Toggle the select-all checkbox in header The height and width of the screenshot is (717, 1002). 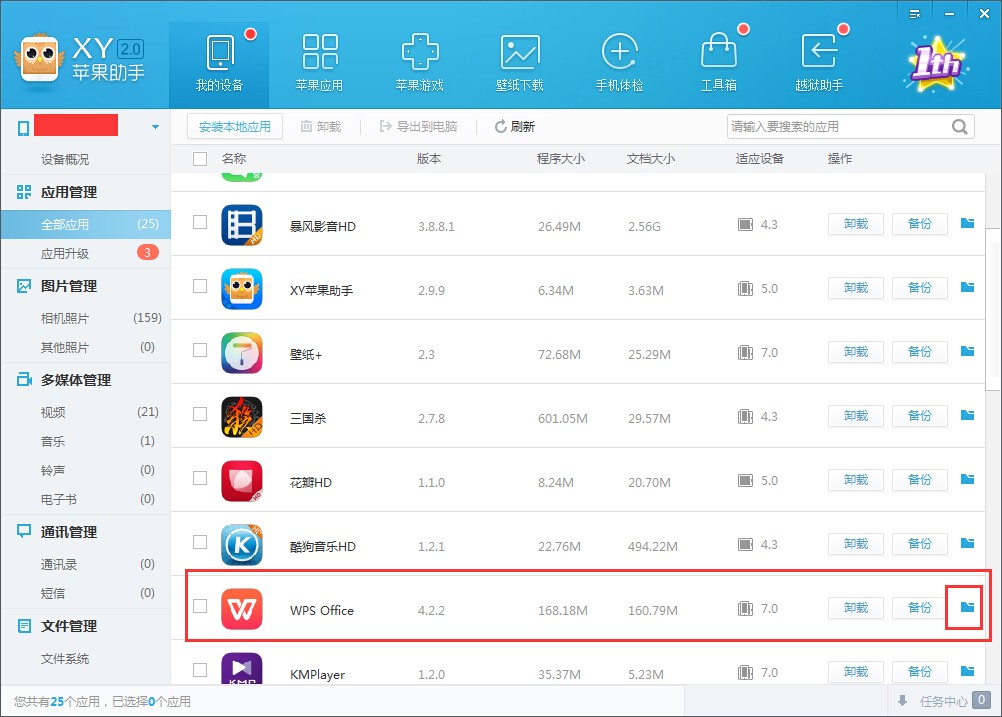(200, 158)
